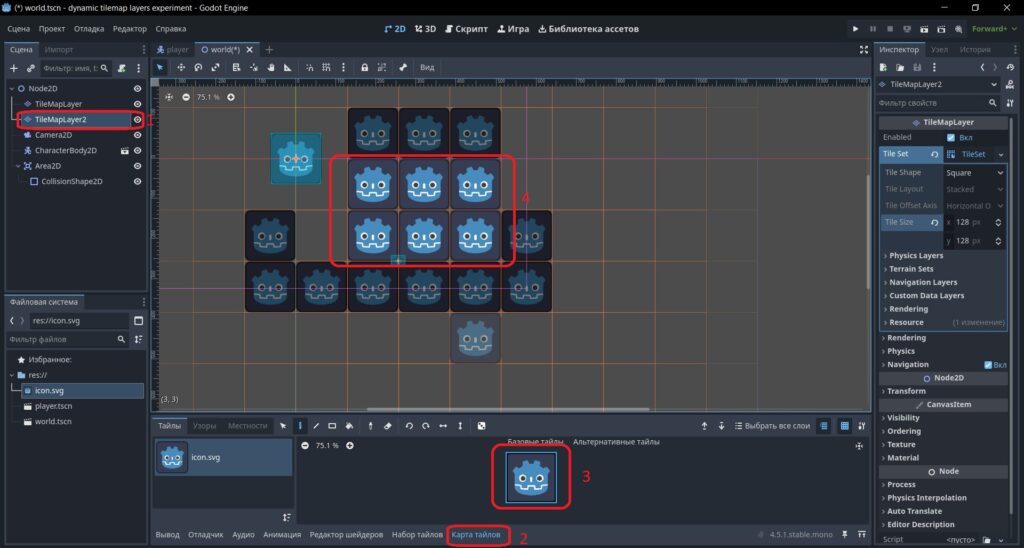
Task: Select the tile Rectangle tool
Action: (x=332, y=426)
